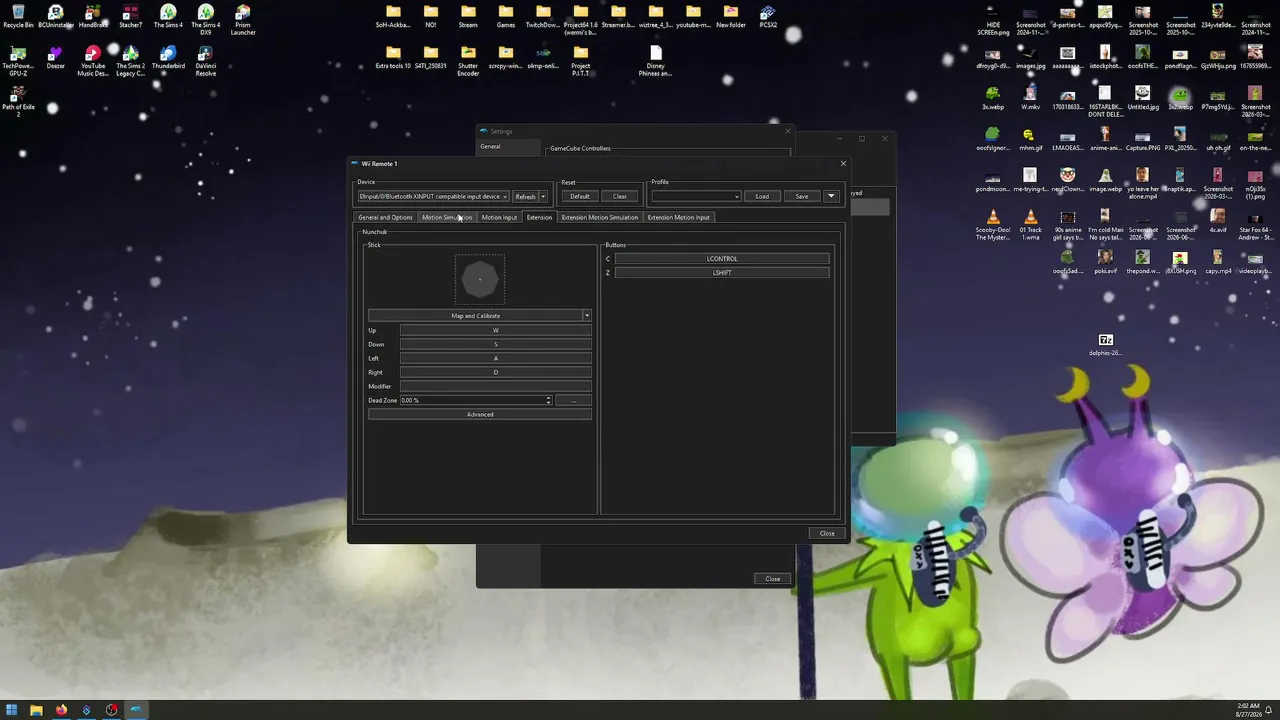The image size is (1280, 720).
Task: Open the Windows Start menu
Action: point(12,710)
